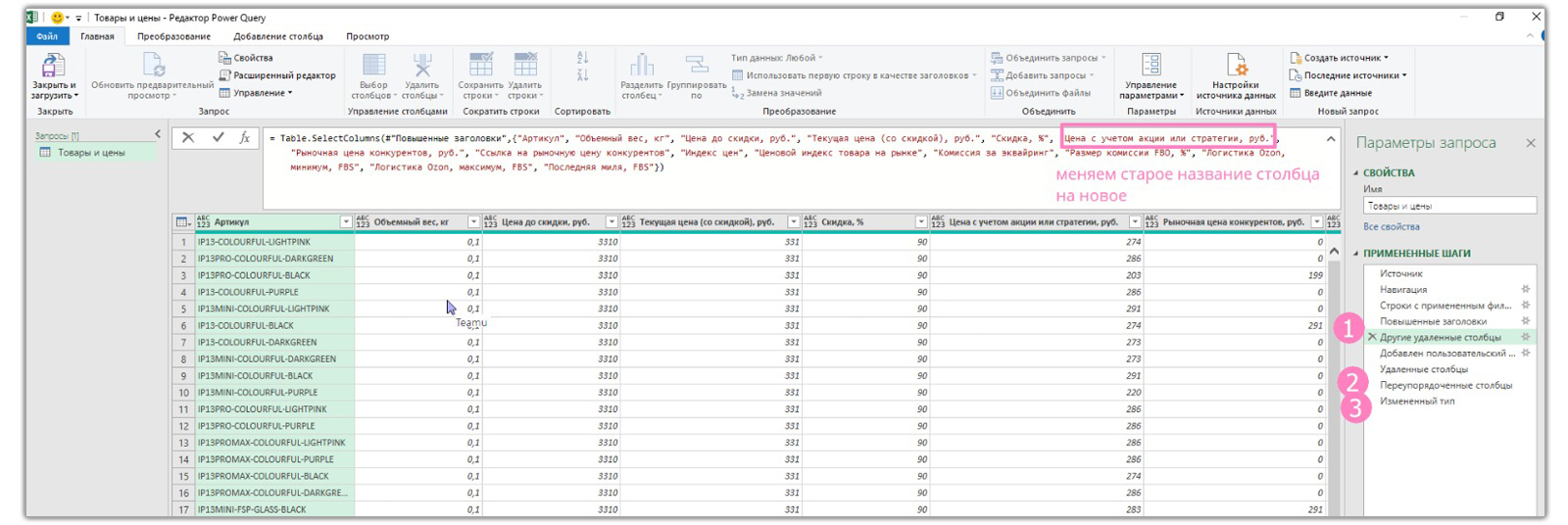Switch to the Добавление столбца tab
This screenshot has height=525, width=1568.
click(x=277, y=36)
